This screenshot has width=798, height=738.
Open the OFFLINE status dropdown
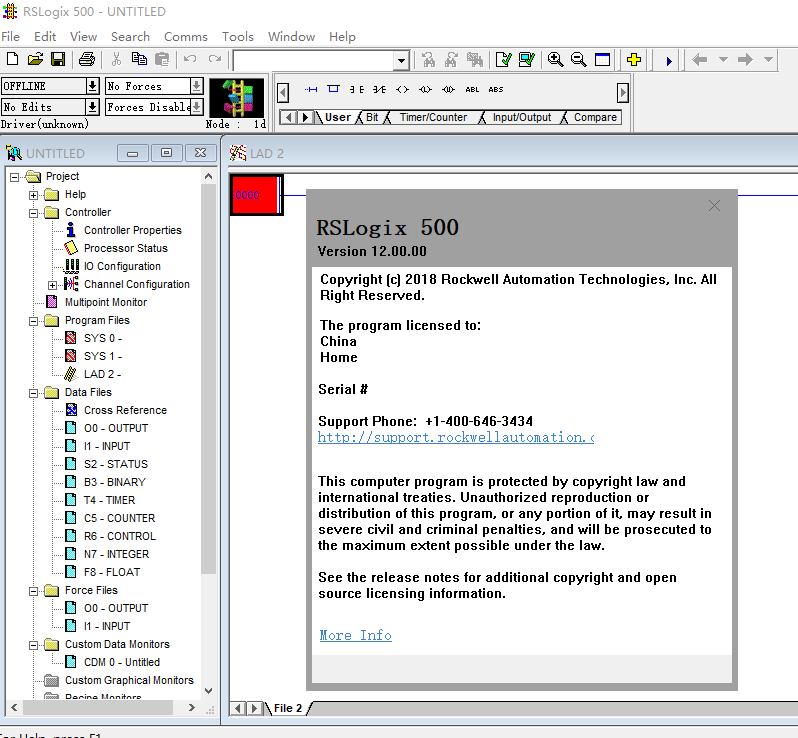click(x=92, y=87)
